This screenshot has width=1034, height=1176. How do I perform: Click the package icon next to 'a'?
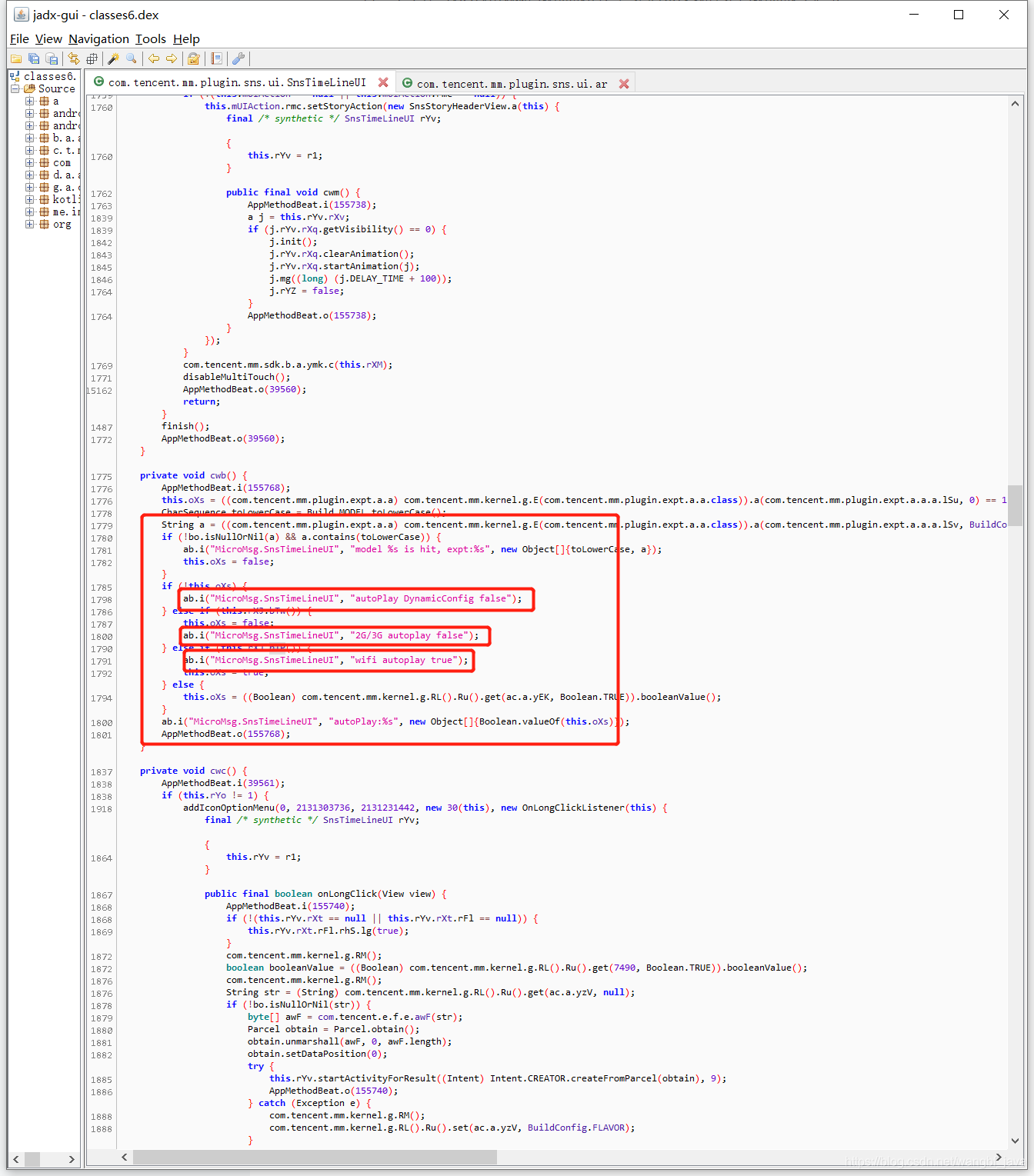pos(45,101)
